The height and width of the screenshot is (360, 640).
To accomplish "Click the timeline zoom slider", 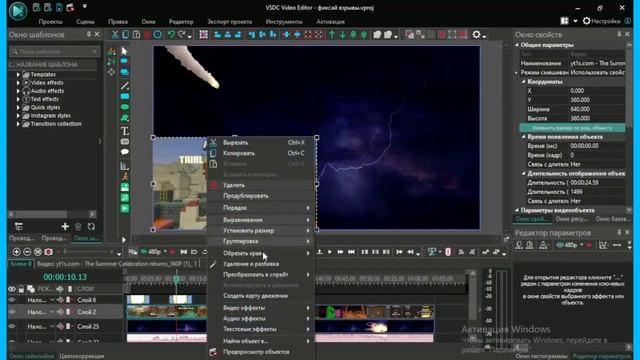I will pyautogui.click(x=85, y=252).
